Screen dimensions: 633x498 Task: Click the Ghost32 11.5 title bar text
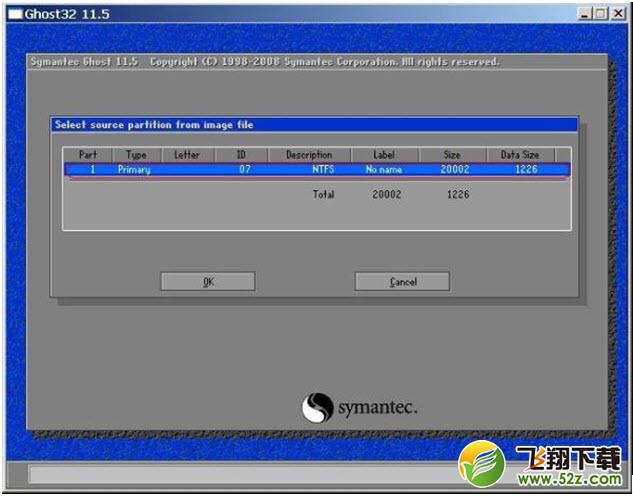67,15
